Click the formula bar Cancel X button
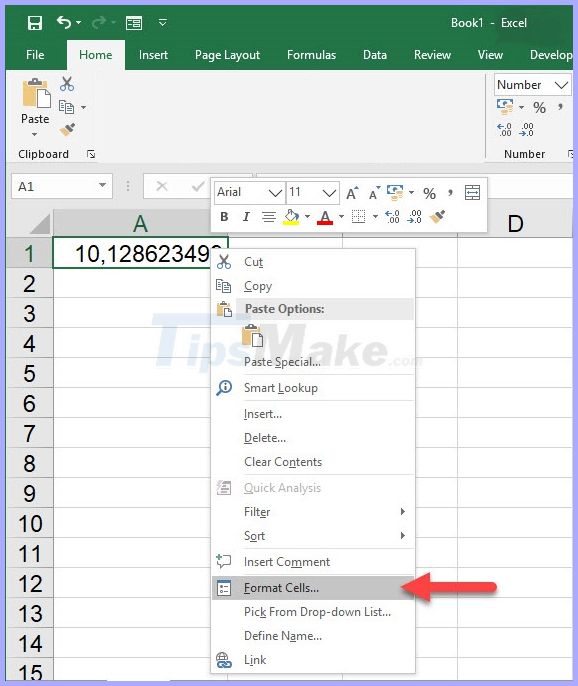 pos(162,186)
